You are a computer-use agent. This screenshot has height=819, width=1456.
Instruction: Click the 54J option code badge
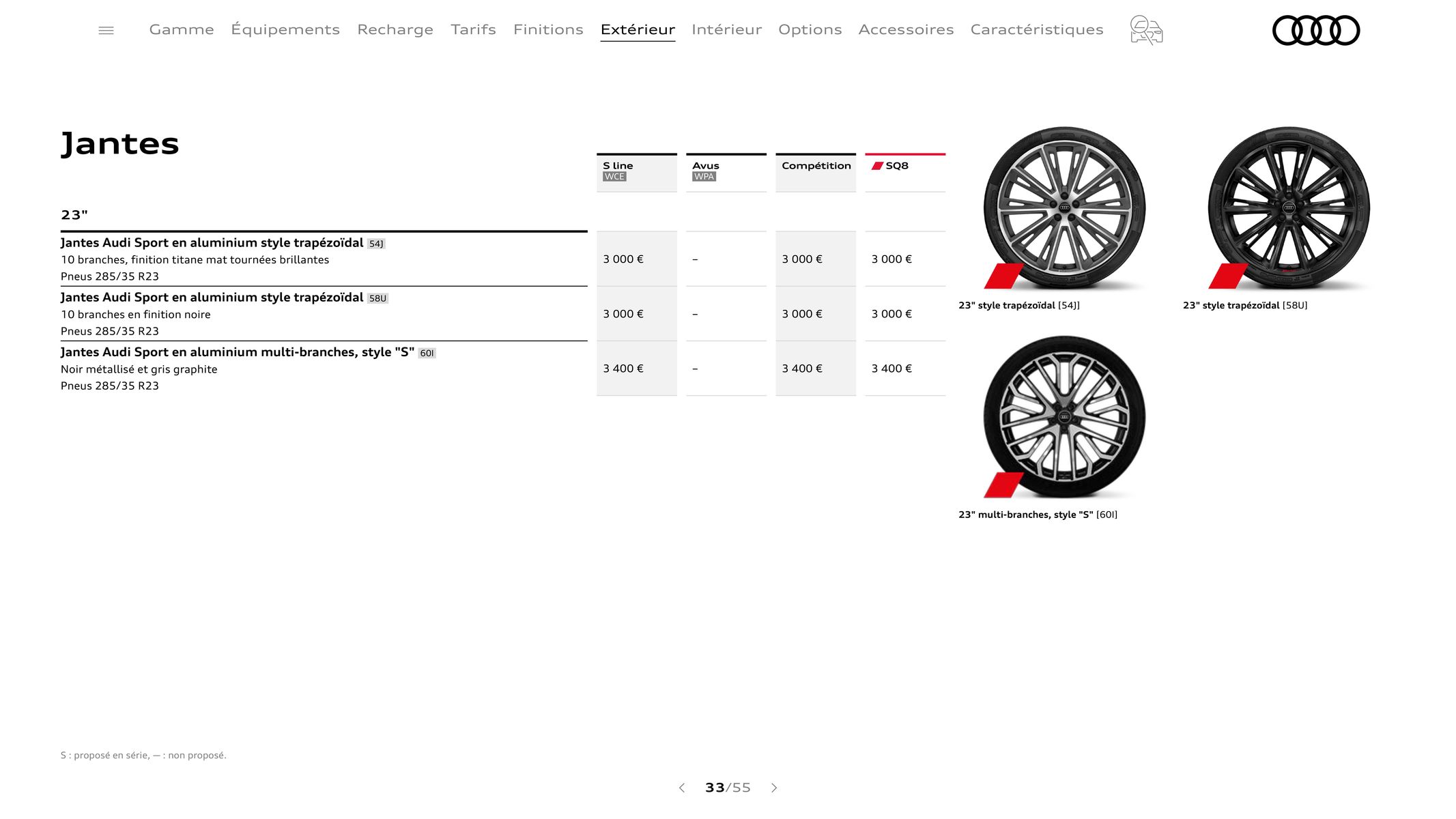coord(376,244)
